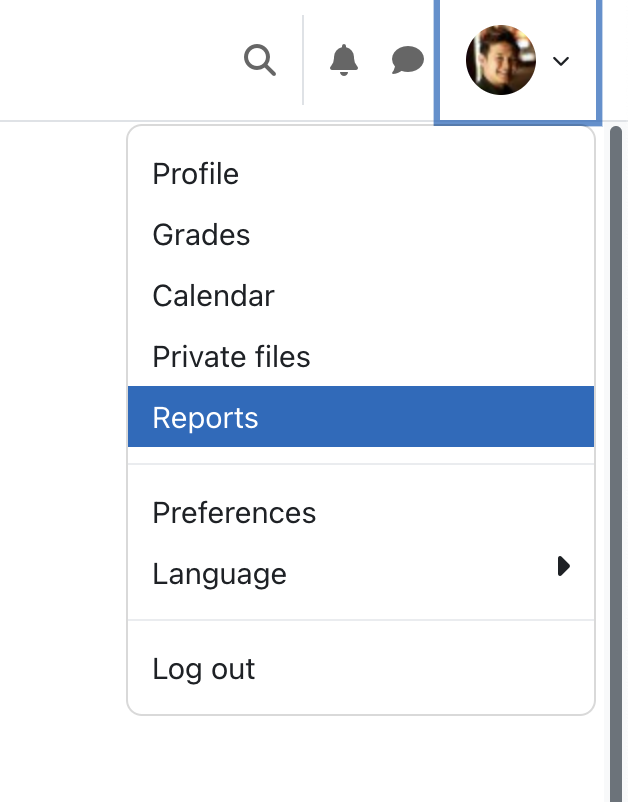Toggle the focused user menu button

point(518,61)
